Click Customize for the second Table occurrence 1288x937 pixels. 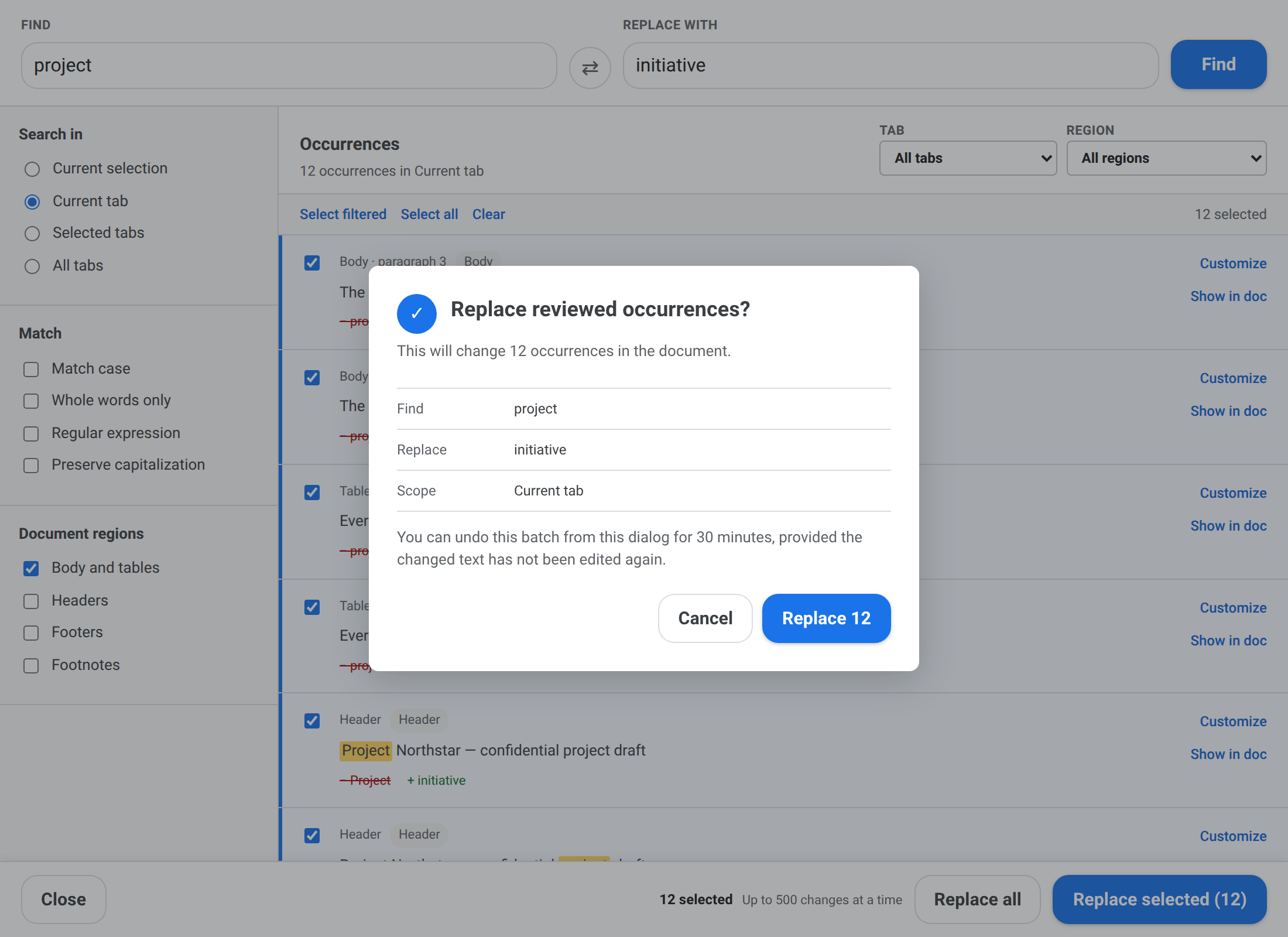point(1233,608)
